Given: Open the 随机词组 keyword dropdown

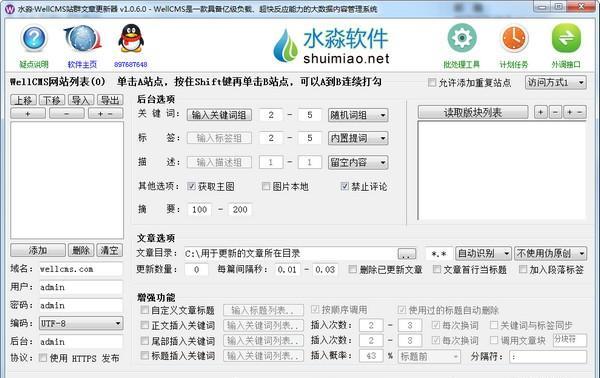Looking at the screenshot, I should (x=358, y=115).
